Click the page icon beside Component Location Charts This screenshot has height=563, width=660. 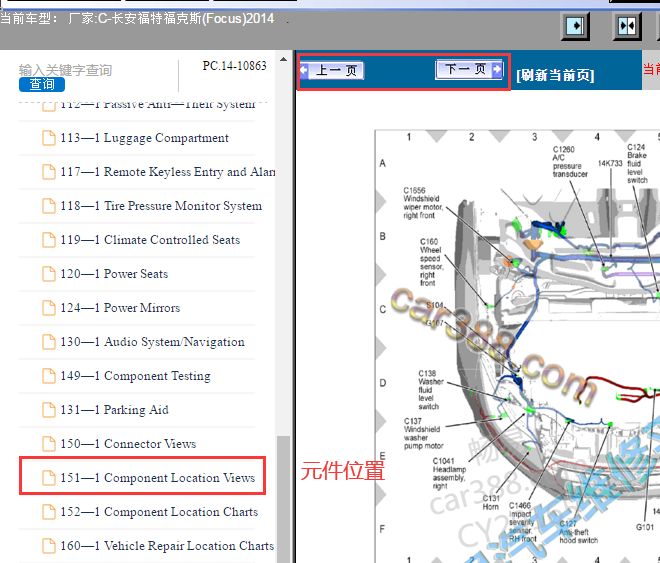[49, 512]
